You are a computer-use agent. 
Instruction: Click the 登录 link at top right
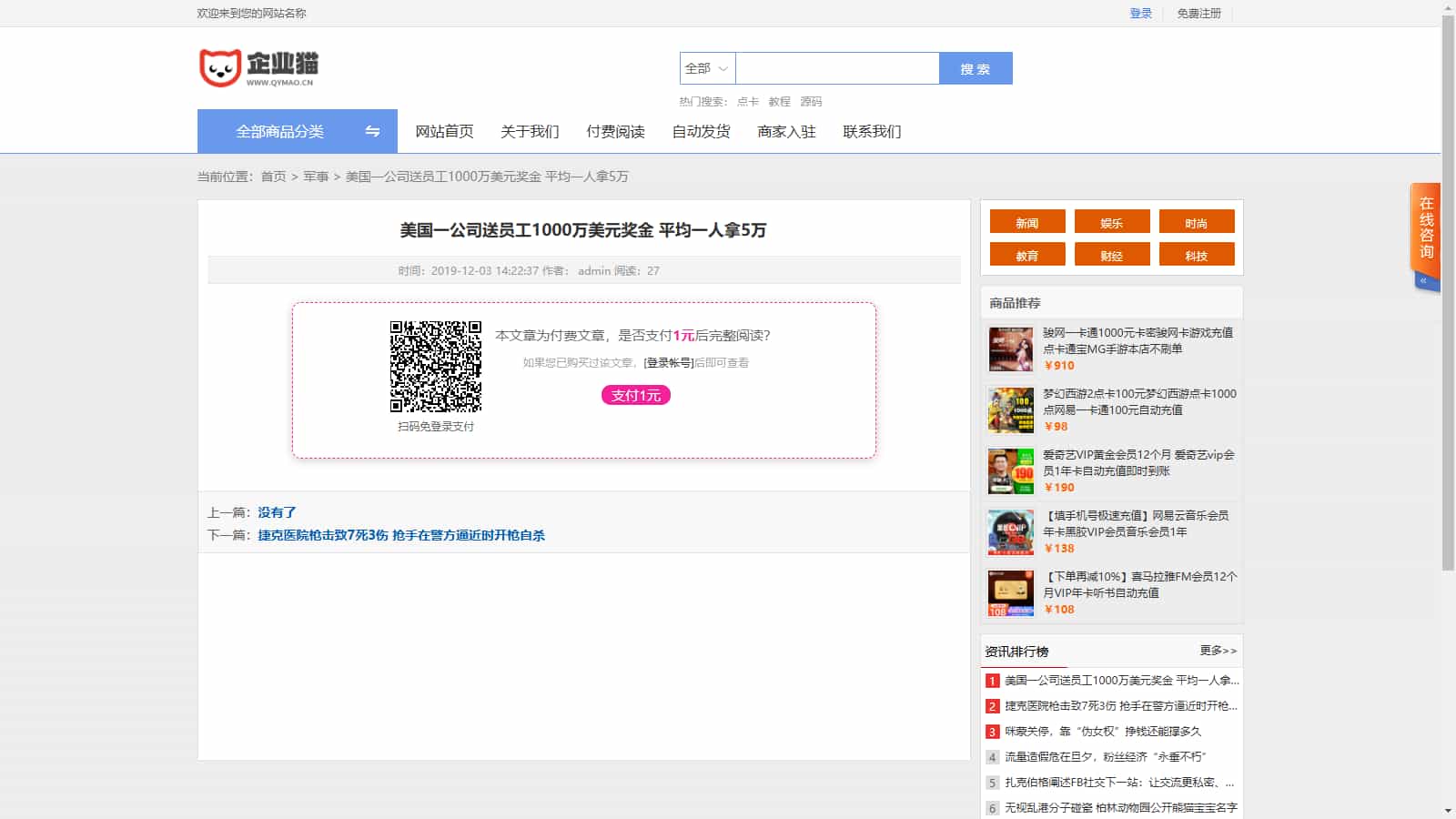pos(1140,14)
